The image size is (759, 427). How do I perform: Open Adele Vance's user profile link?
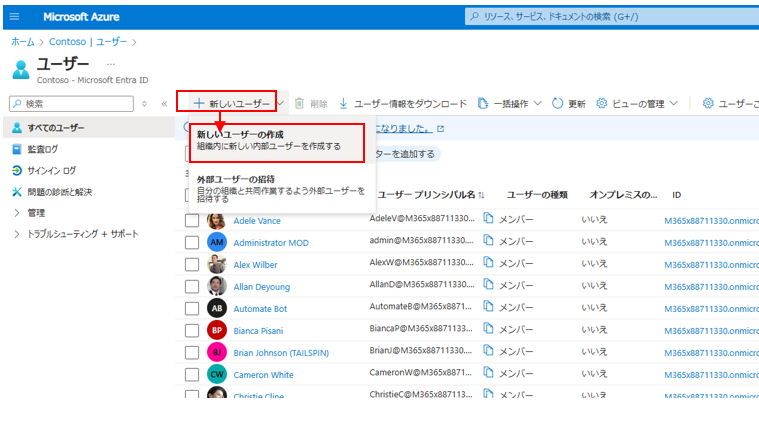coord(257,221)
